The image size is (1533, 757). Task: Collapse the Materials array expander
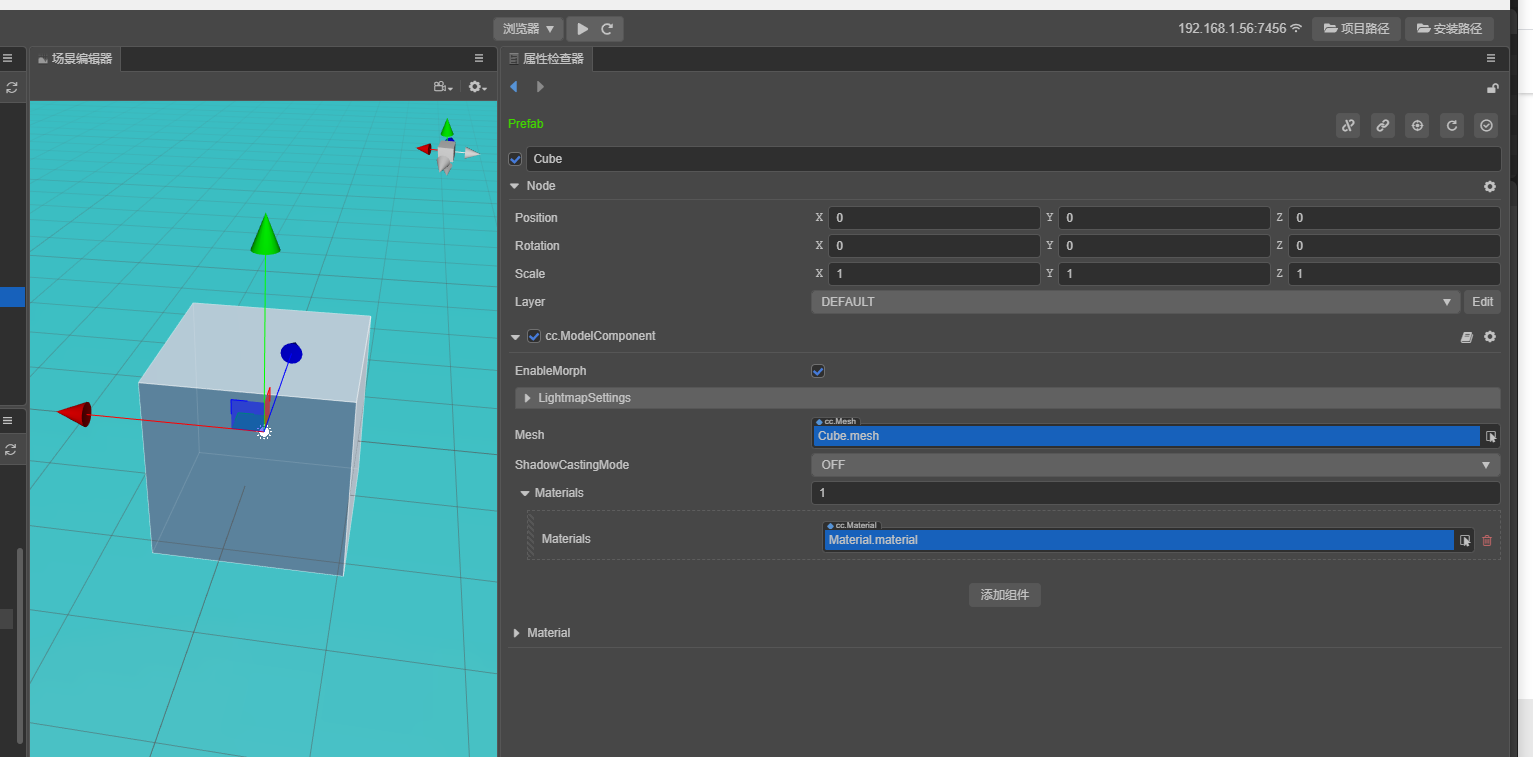click(525, 493)
